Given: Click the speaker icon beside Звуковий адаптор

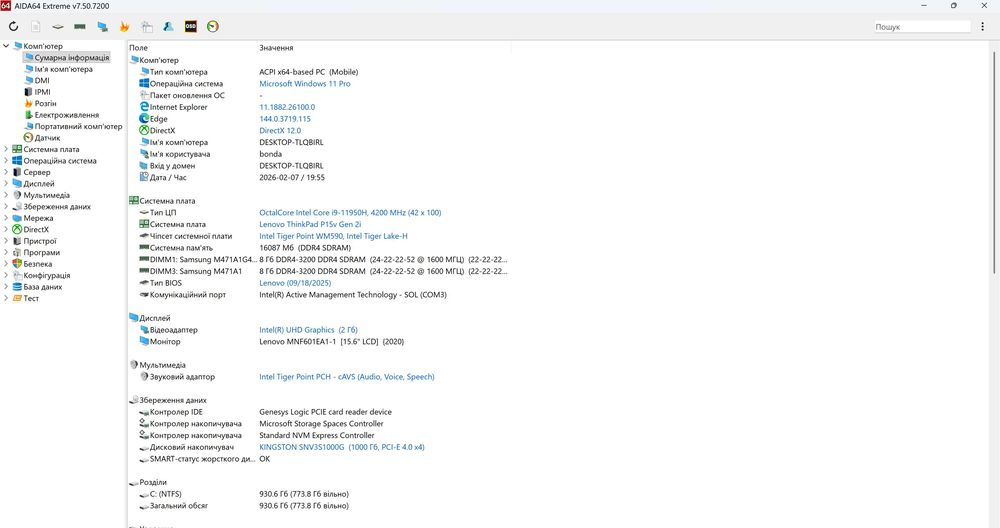Looking at the screenshot, I should point(144,377).
